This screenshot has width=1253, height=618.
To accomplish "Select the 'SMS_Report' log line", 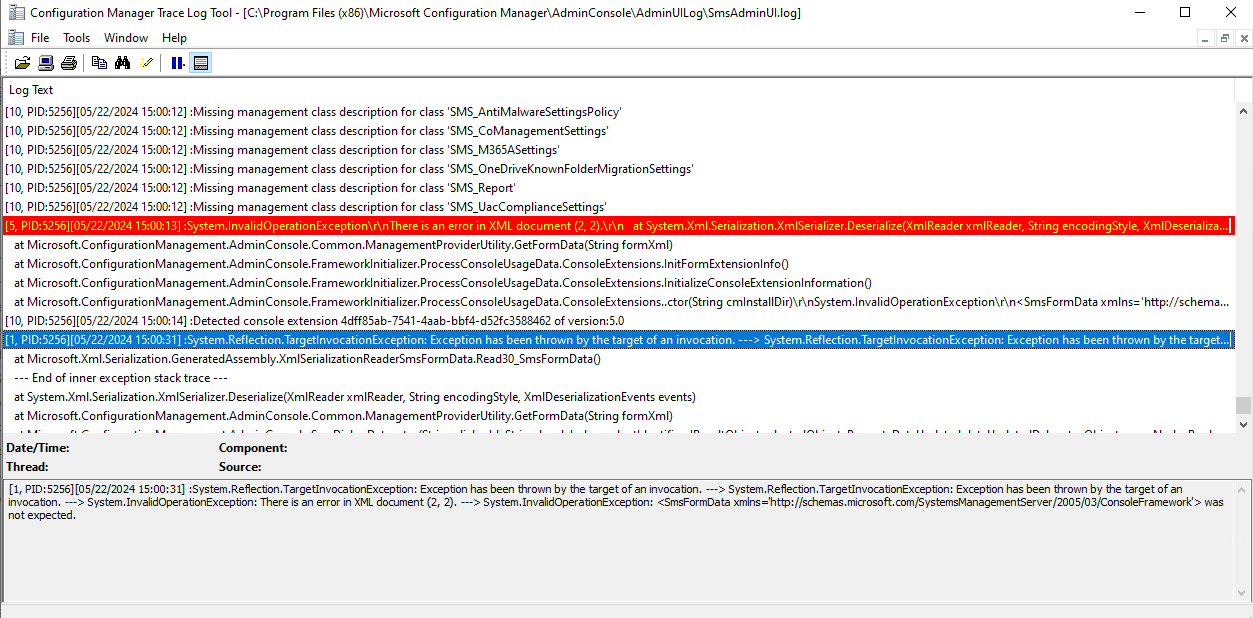I will tap(619, 188).
